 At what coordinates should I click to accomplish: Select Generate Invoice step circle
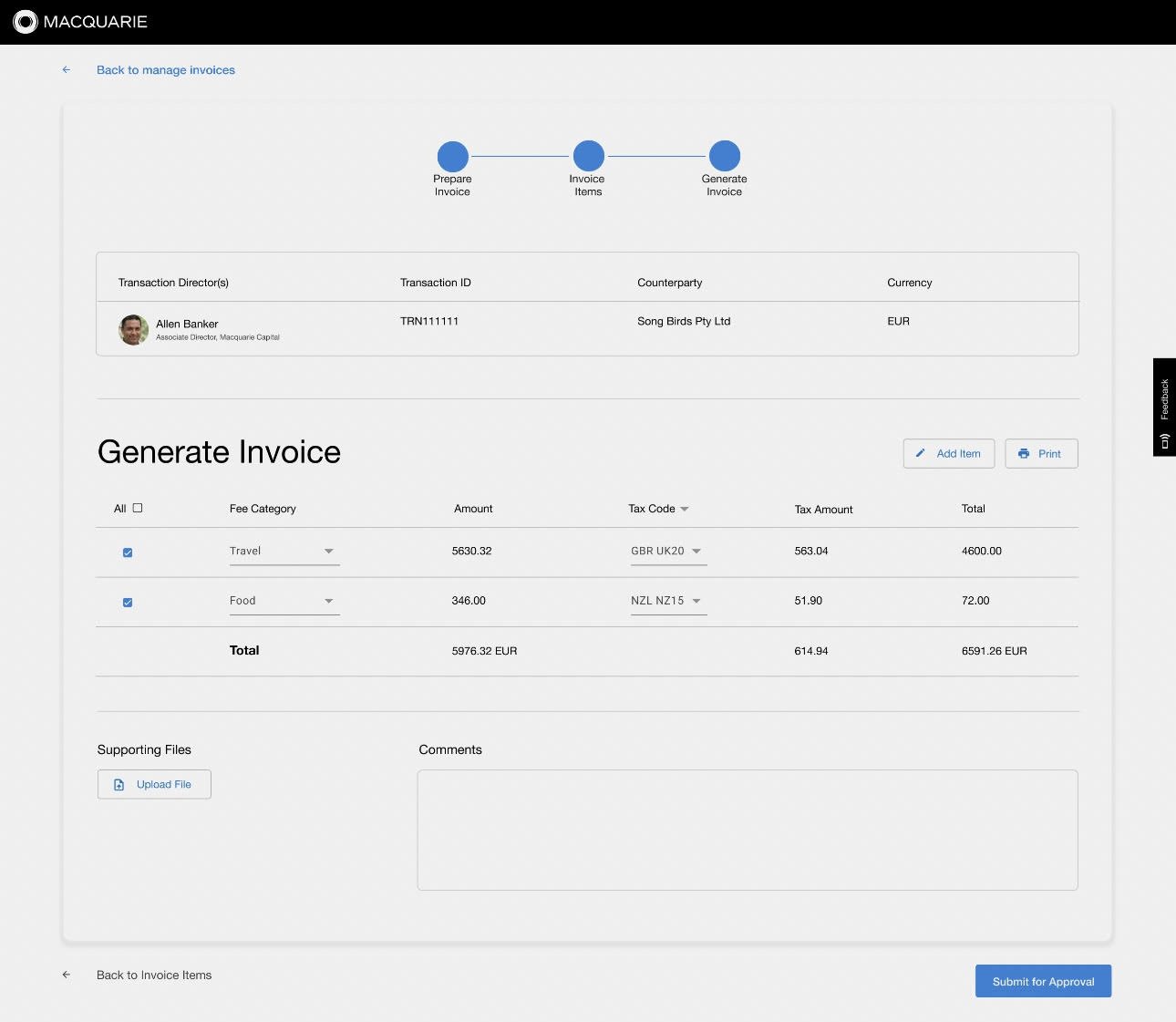[x=724, y=156]
